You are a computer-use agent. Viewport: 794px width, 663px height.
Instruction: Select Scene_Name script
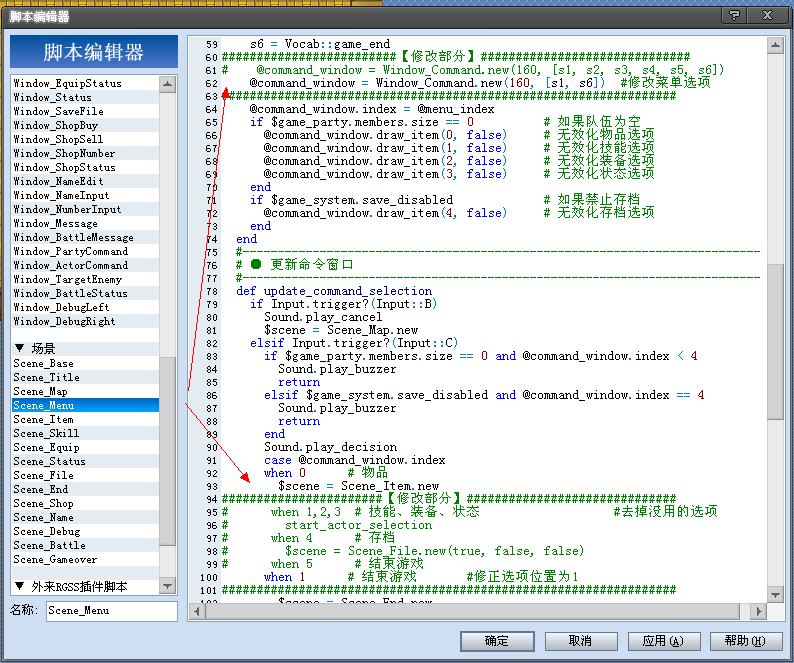(85, 518)
